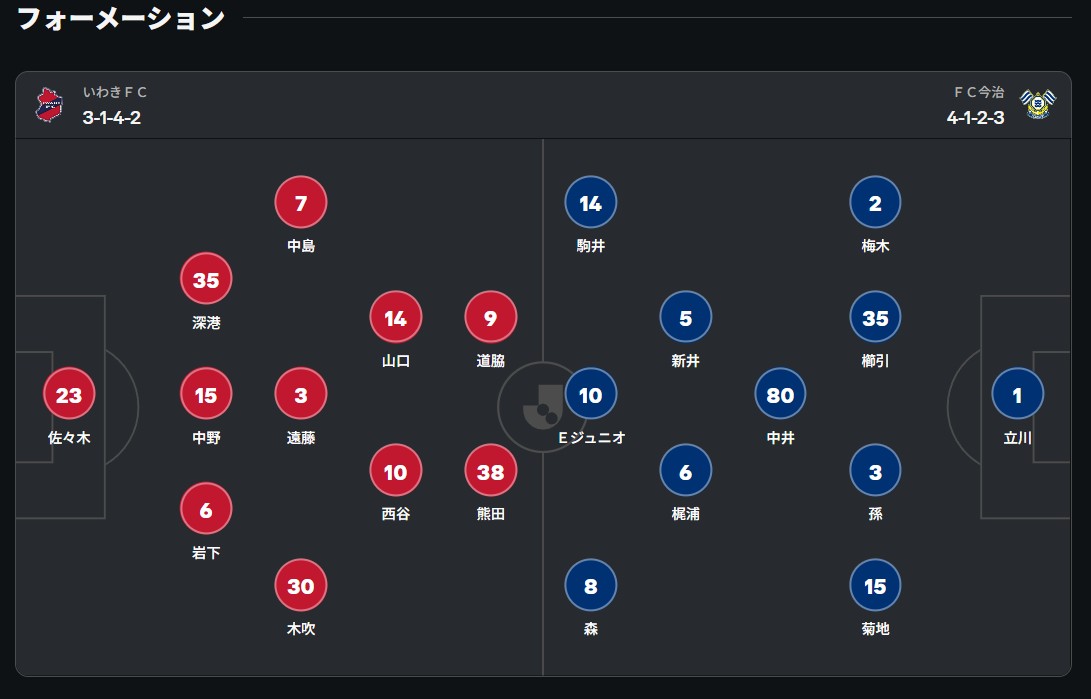Click blue player marker 15 Kikuchi

(x=875, y=586)
